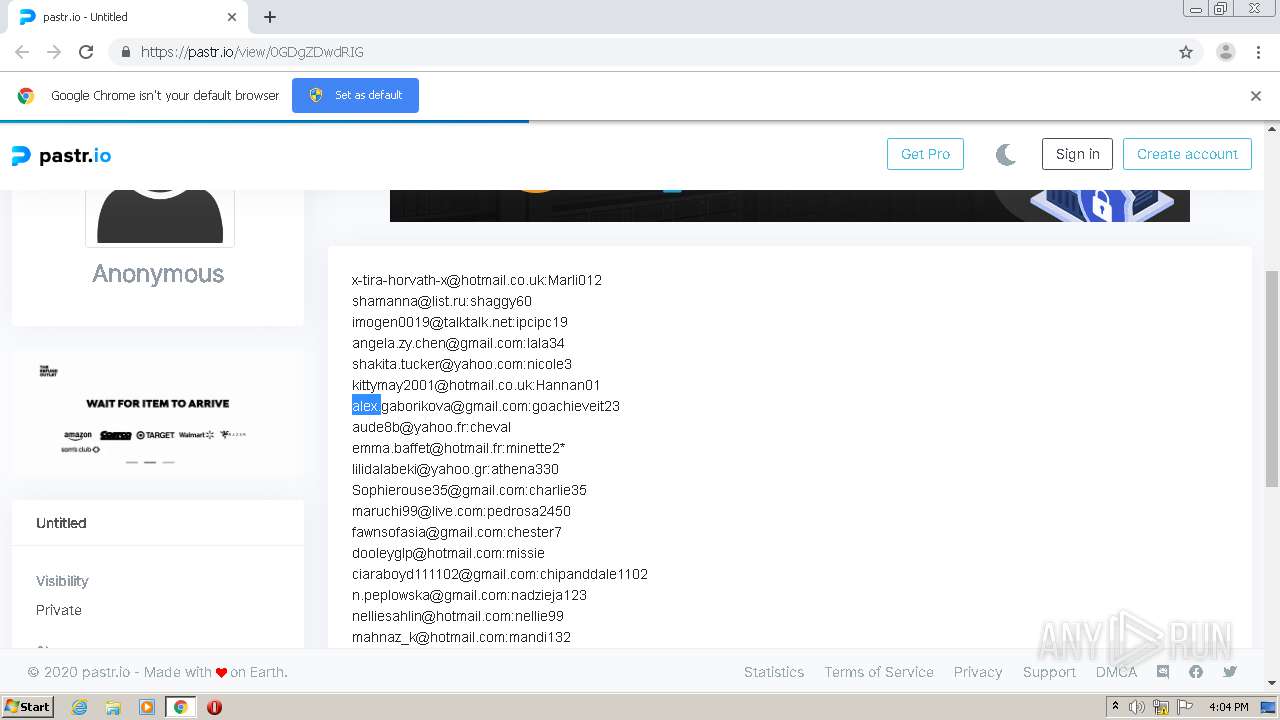This screenshot has height=720, width=1280.
Task: Open a new browser tab
Action: pos(270,17)
